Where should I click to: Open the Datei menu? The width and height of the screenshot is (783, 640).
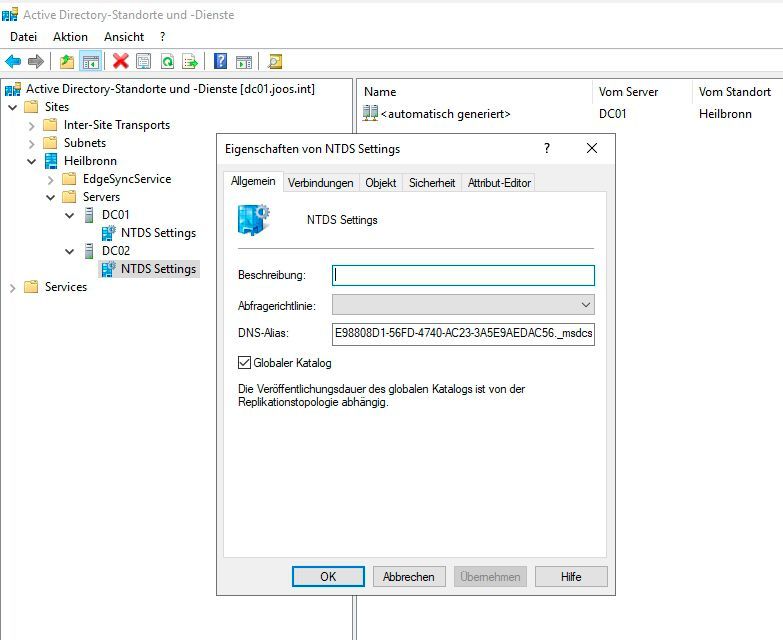click(x=23, y=36)
